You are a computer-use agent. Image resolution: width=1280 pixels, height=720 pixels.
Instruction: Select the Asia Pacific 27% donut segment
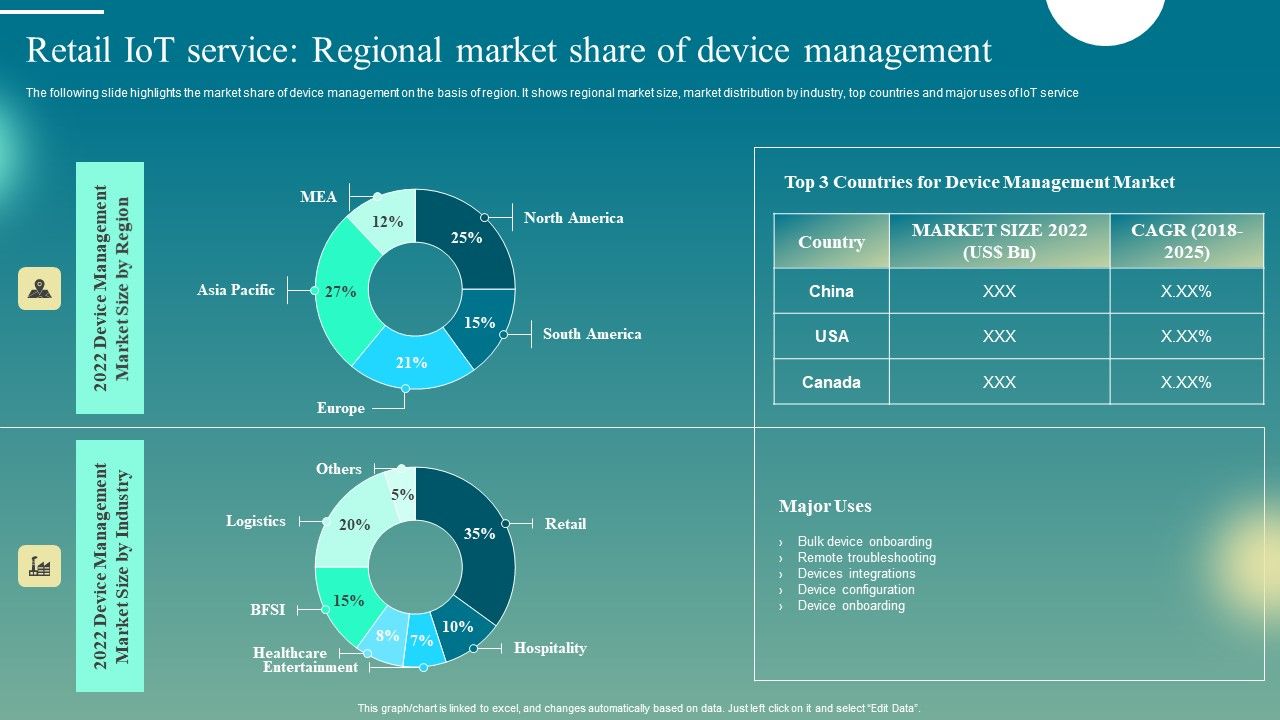point(340,292)
